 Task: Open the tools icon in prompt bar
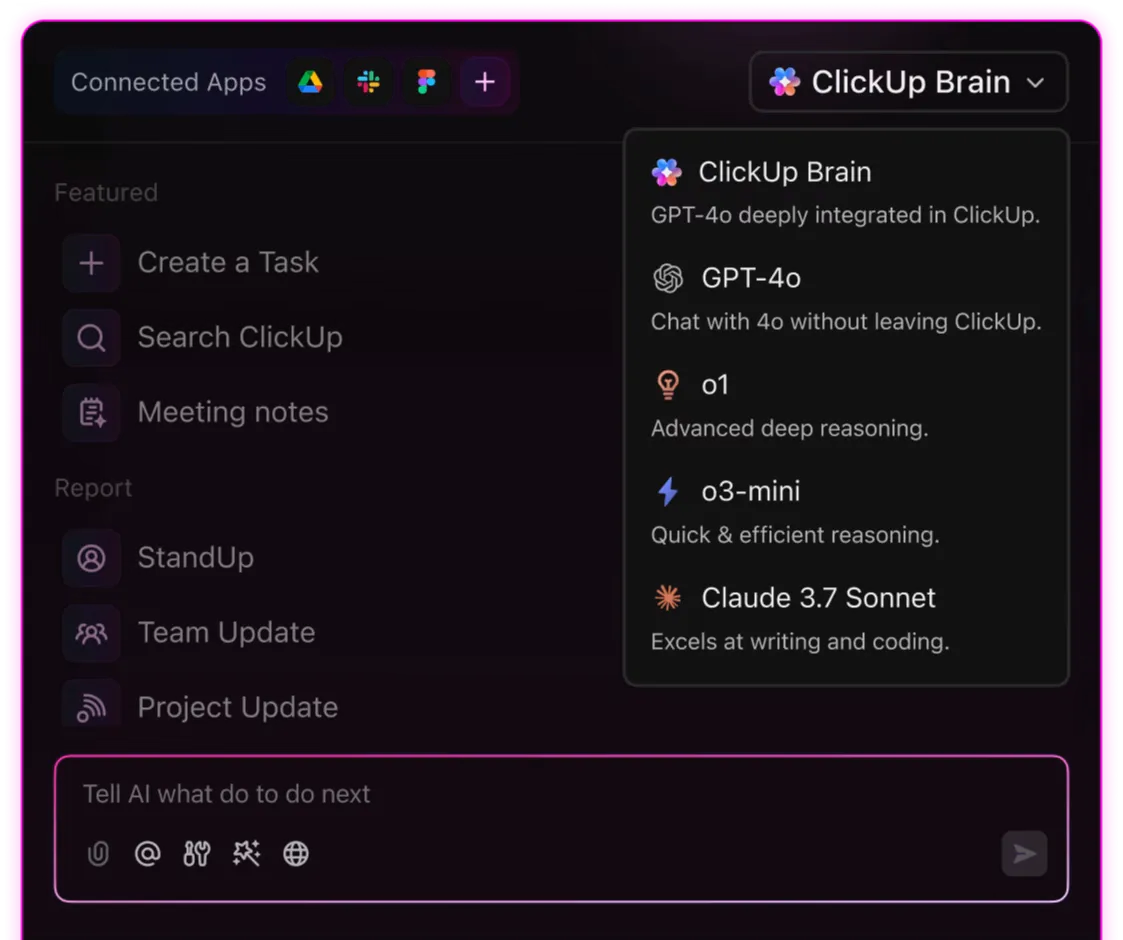(x=196, y=853)
